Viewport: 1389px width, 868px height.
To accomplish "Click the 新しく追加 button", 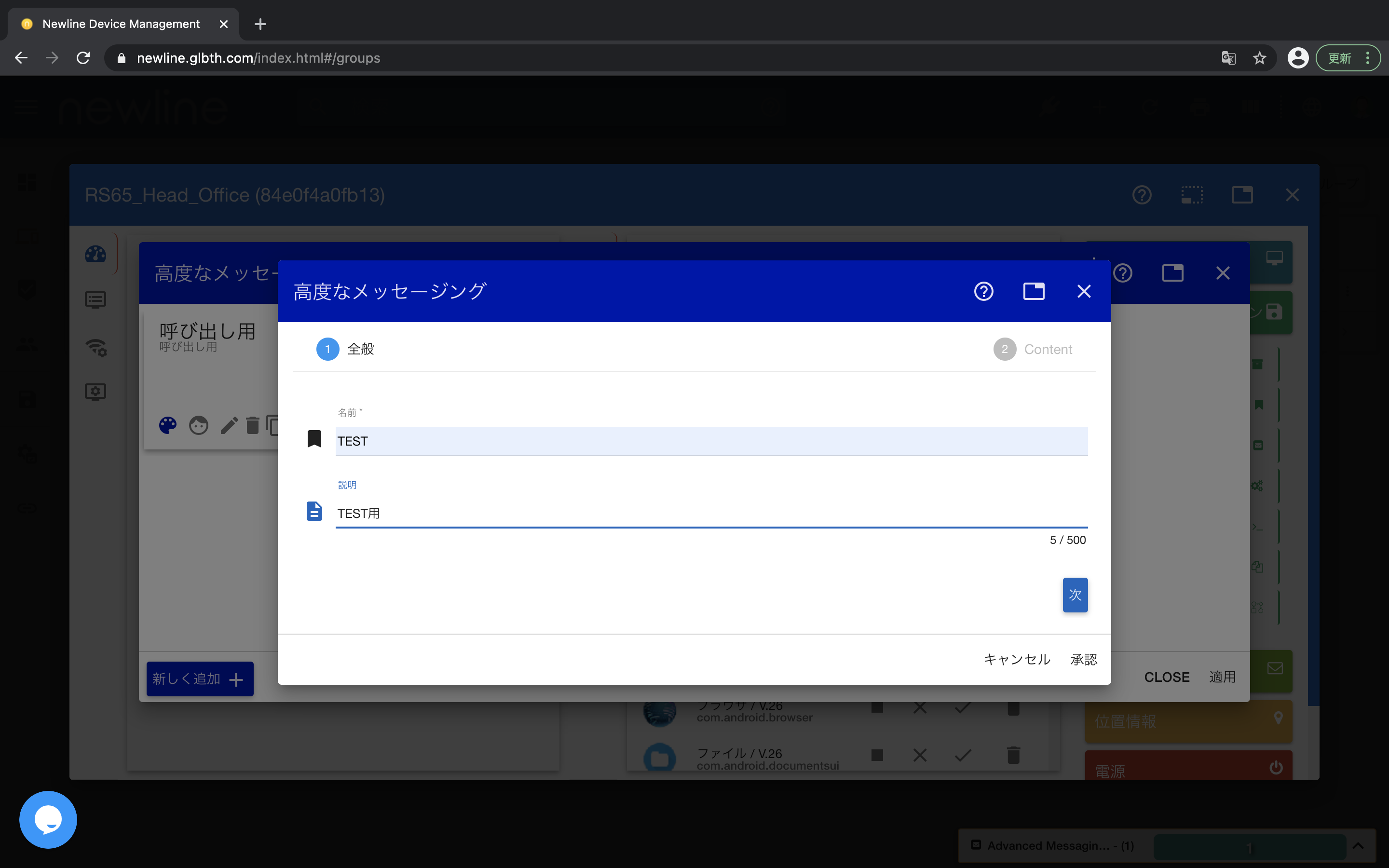I will (x=200, y=679).
